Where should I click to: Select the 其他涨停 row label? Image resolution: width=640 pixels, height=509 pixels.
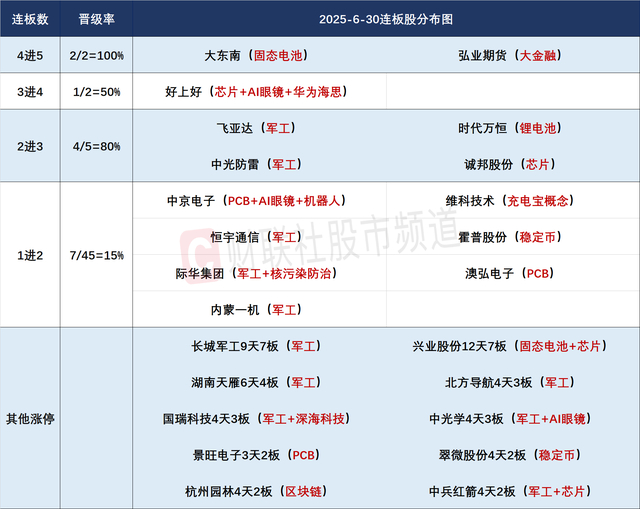pyautogui.click(x=30, y=419)
